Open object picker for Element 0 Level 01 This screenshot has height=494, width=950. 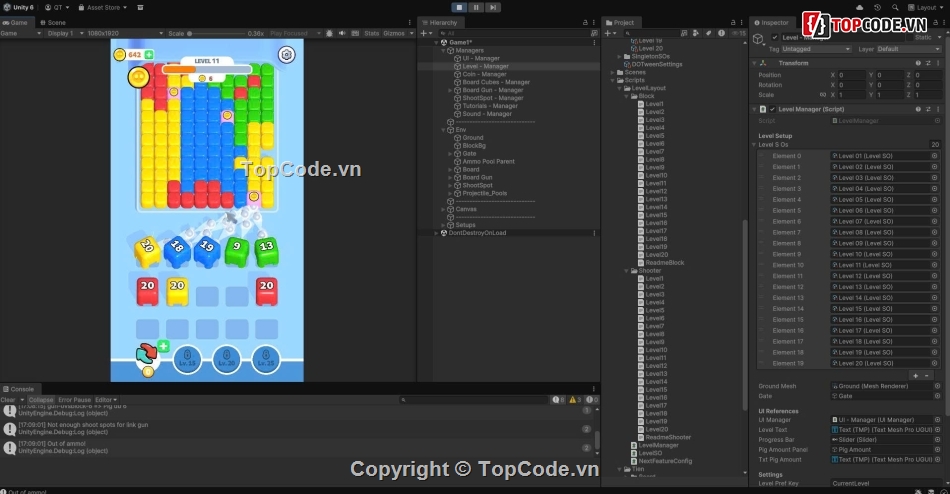click(934, 156)
